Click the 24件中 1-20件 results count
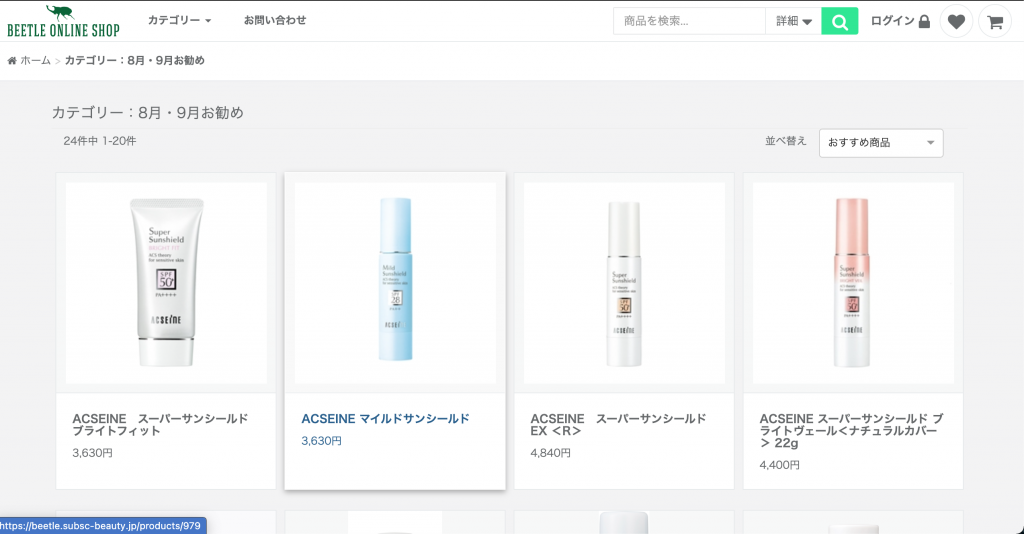The height and width of the screenshot is (534, 1024). tap(100, 141)
